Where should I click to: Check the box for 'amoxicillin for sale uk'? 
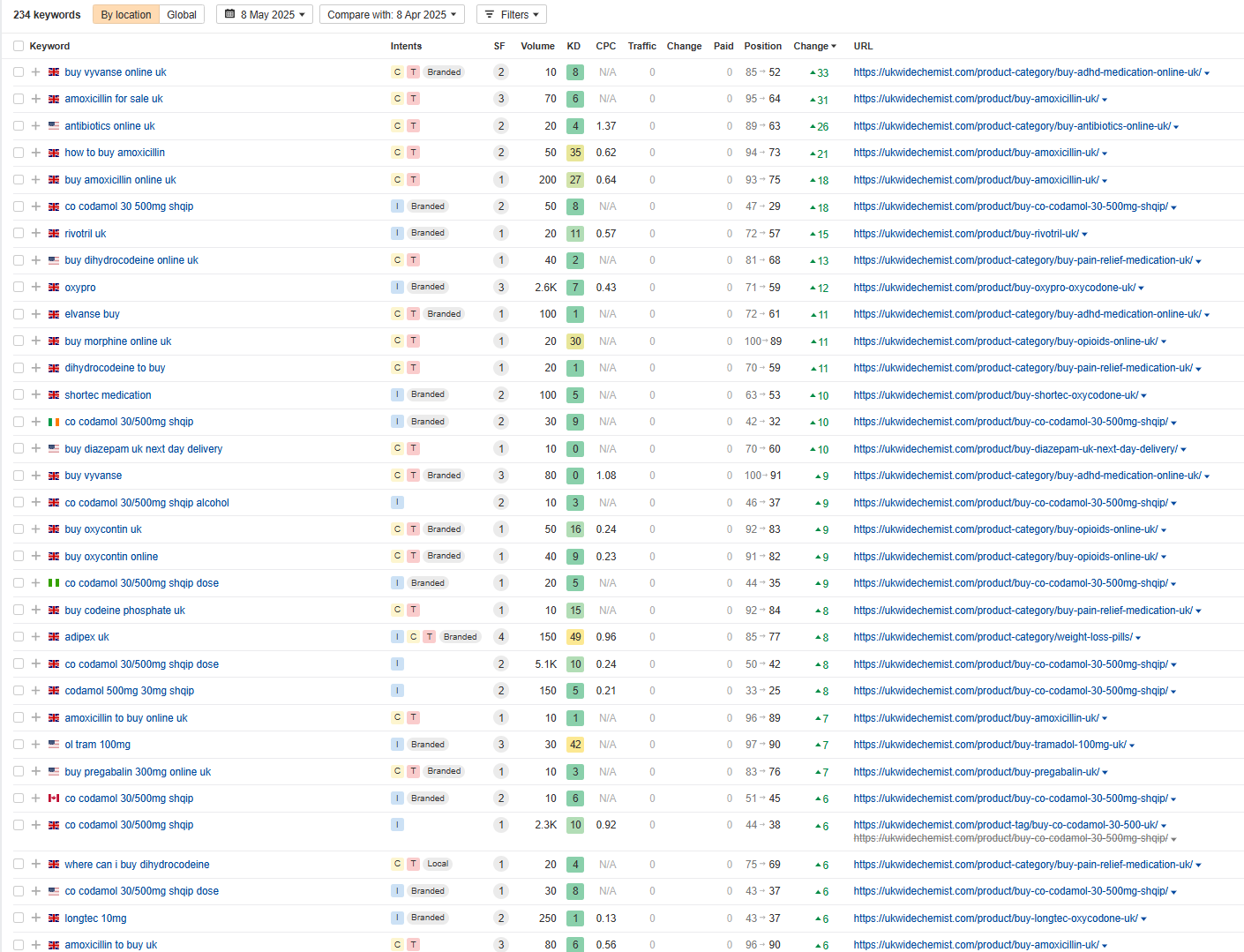pos(19,99)
